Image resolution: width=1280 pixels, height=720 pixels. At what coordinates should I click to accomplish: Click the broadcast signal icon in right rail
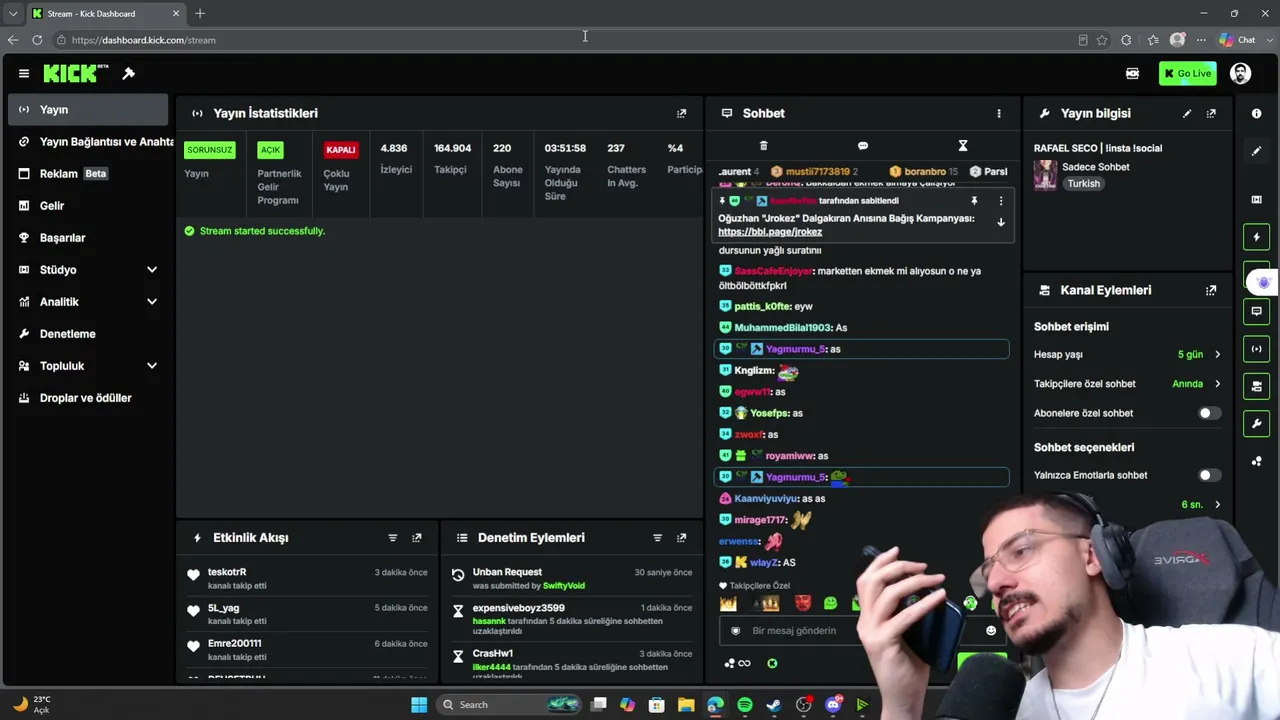coord(1257,349)
